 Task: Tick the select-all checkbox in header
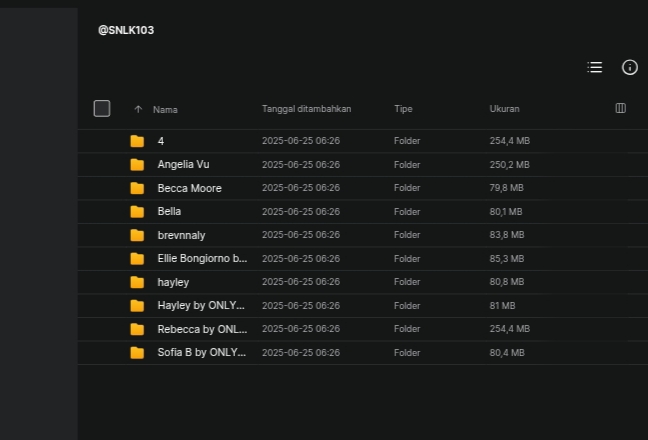coord(102,109)
